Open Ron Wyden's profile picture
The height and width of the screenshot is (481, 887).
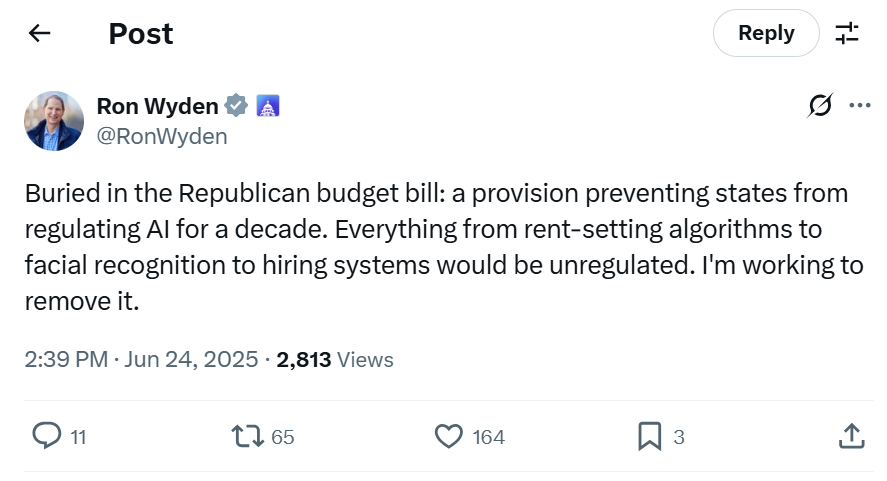pos(54,121)
